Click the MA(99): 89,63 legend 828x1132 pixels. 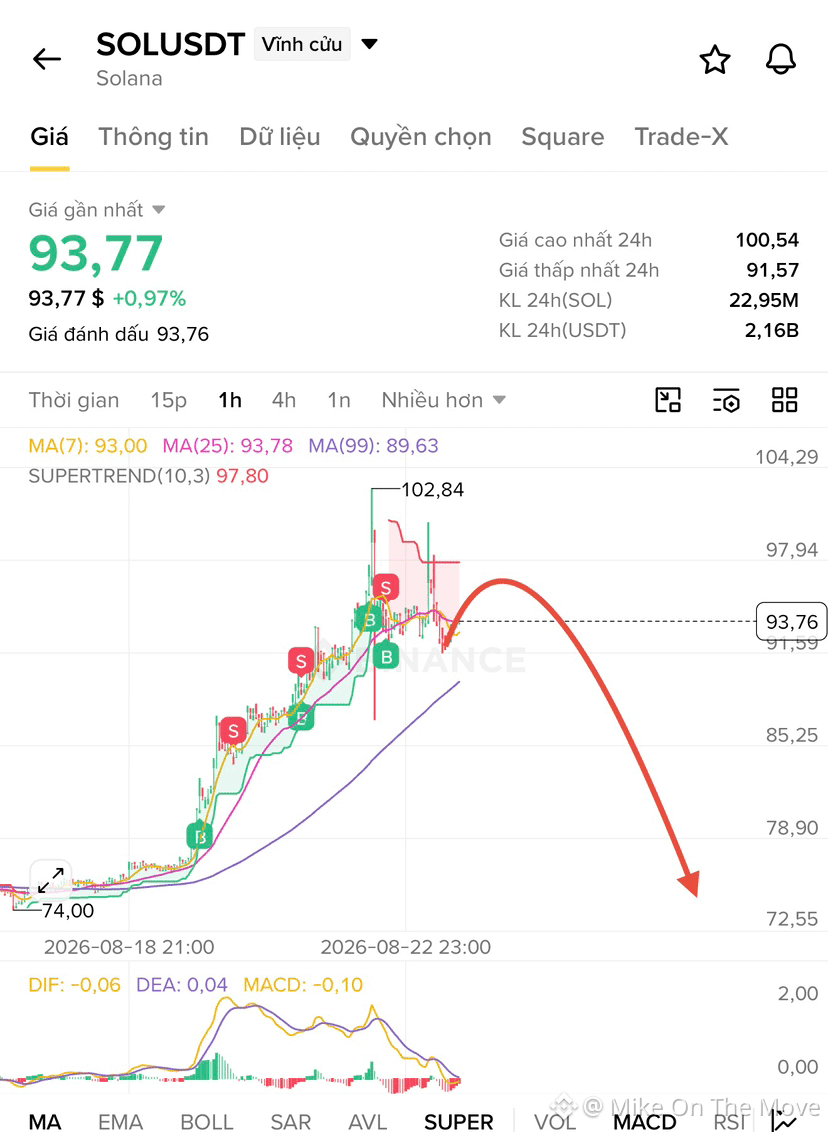pyautogui.click(x=373, y=445)
